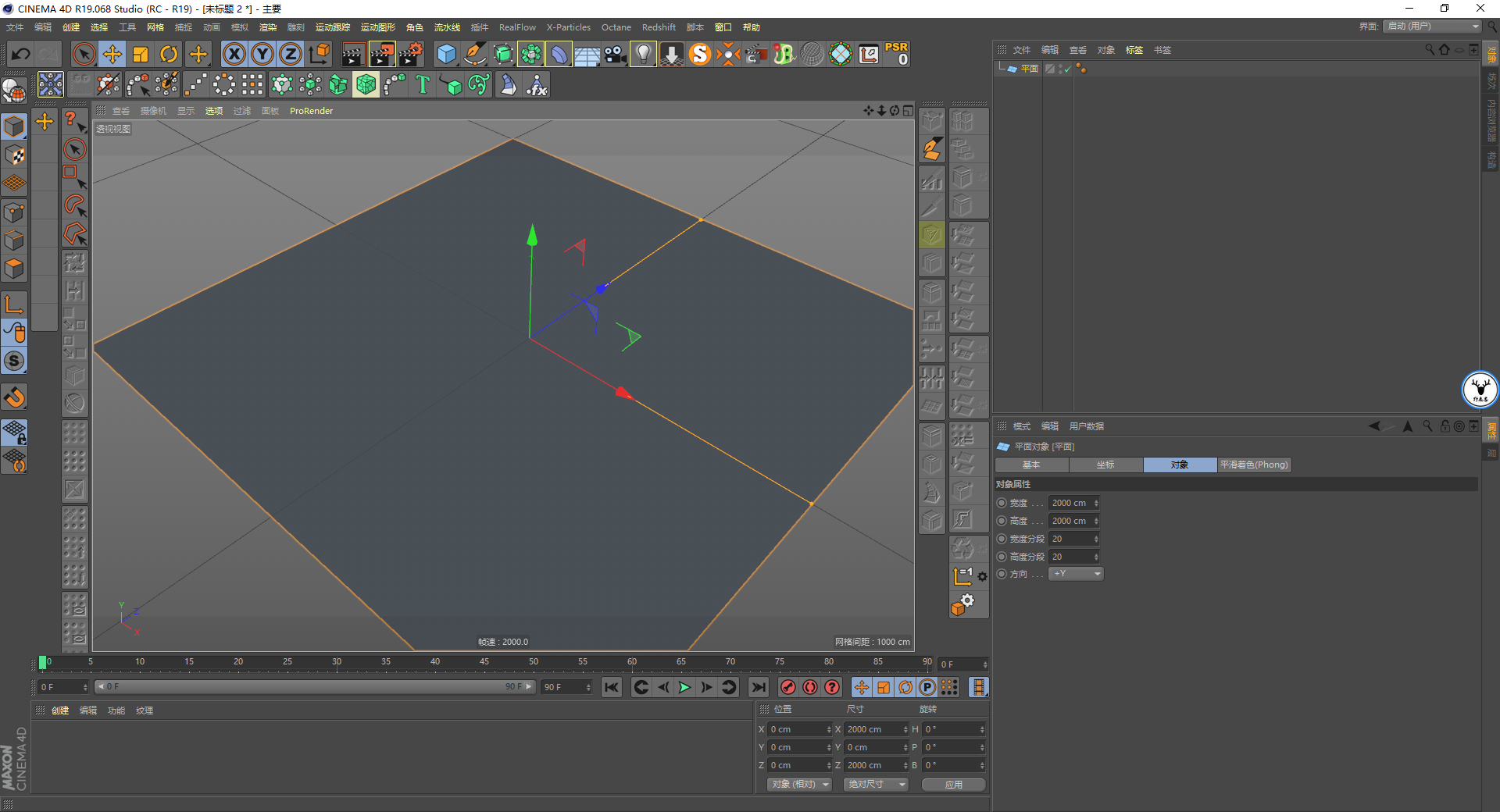The height and width of the screenshot is (812, 1500).
Task: Click the PSR reset icon
Action: click(897, 54)
